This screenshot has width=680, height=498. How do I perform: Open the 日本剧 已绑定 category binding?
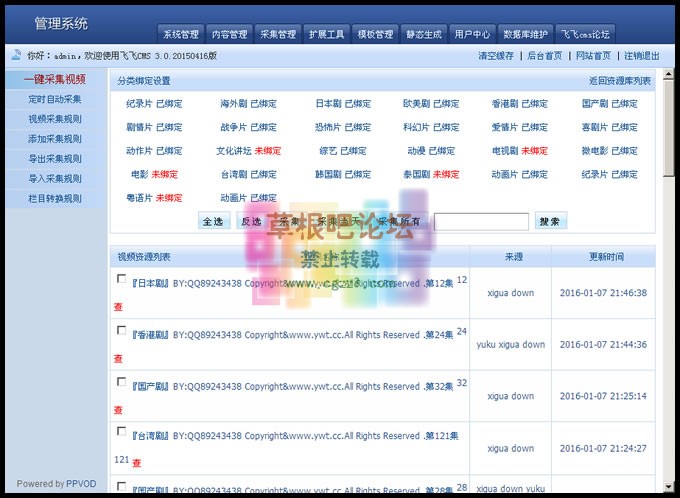343,104
